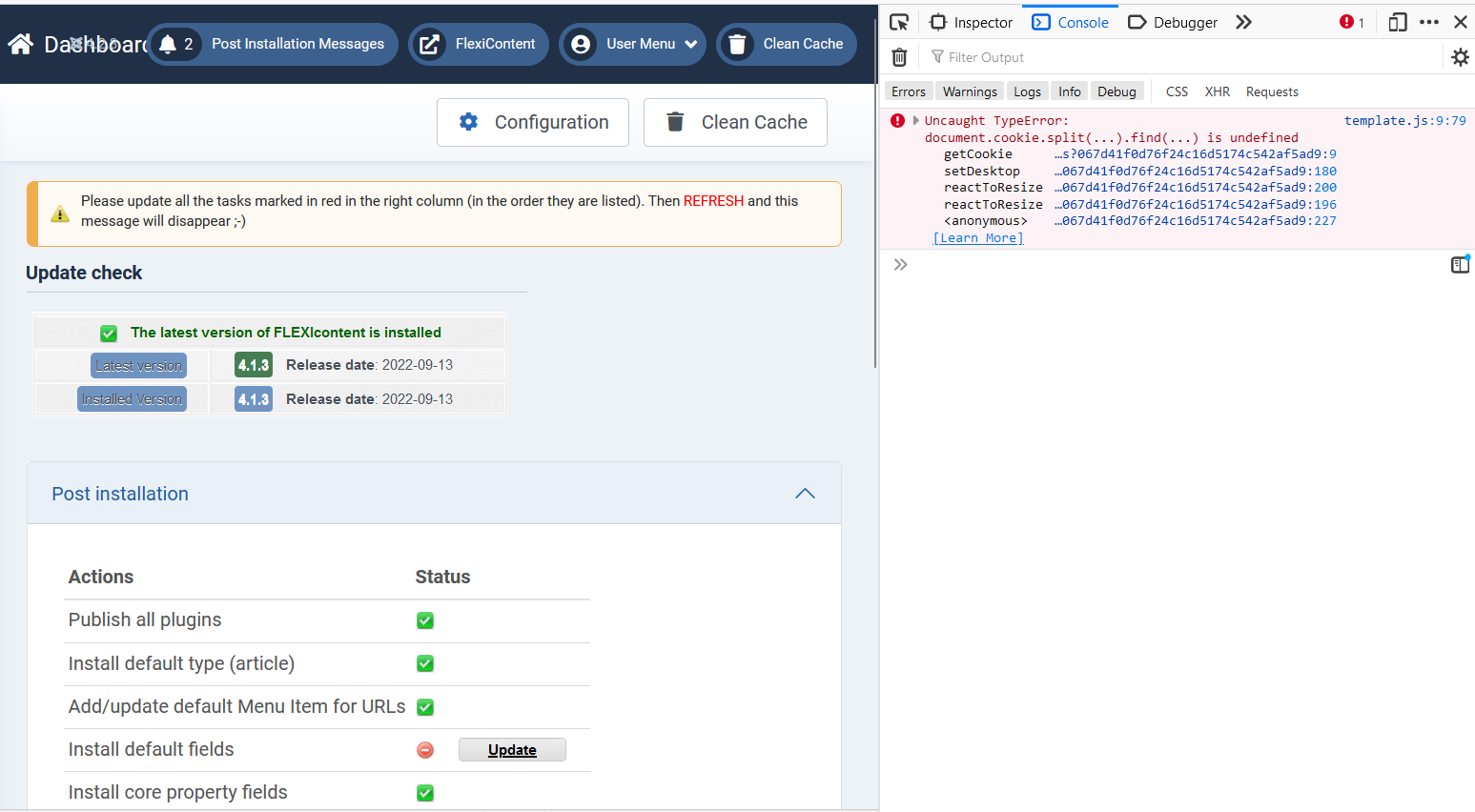Toggle the Requests filter
Image resolution: width=1475 pixels, height=812 pixels.
pyautogui.click(x=1272, y=91)
